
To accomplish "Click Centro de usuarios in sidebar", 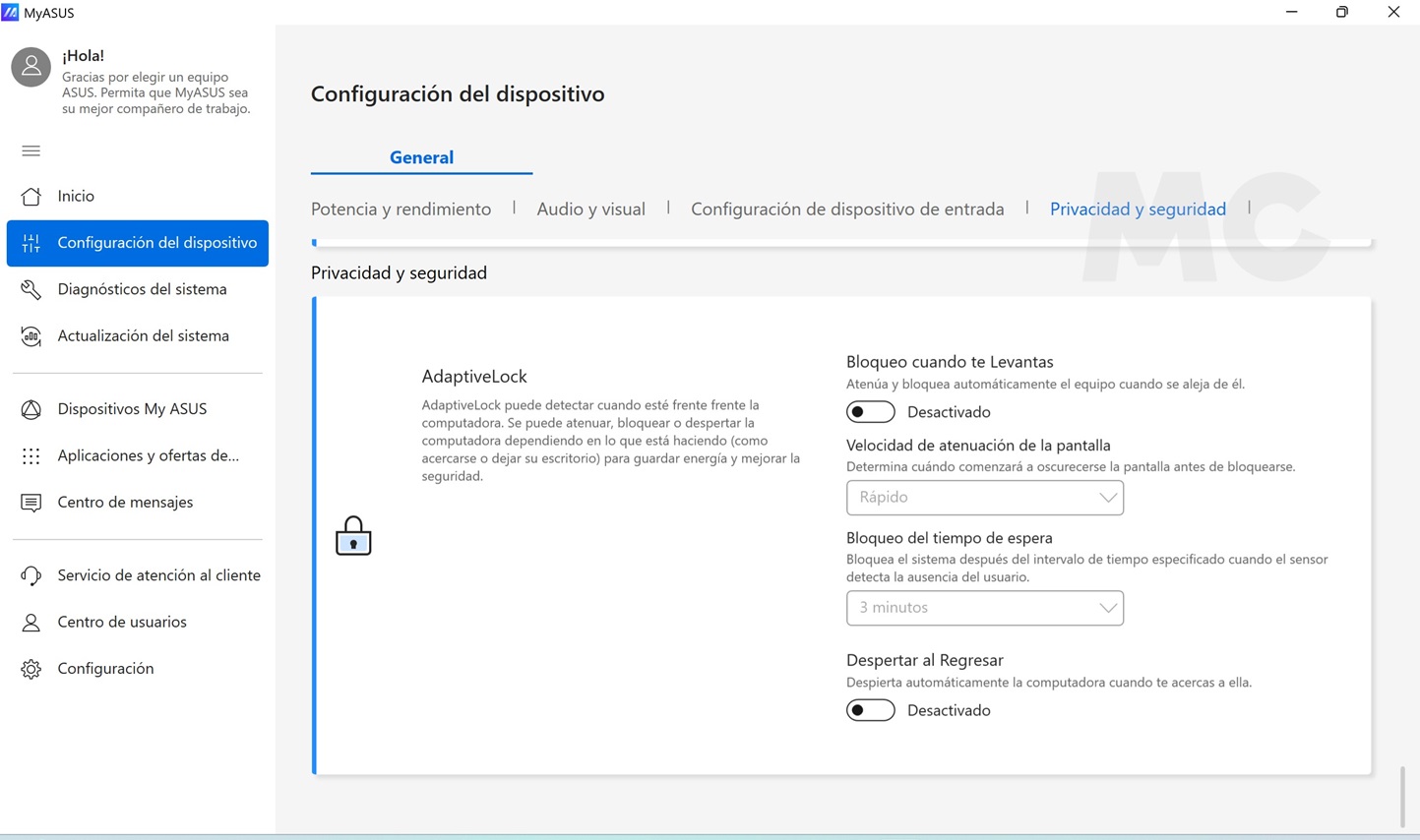I will coord(122,622).
